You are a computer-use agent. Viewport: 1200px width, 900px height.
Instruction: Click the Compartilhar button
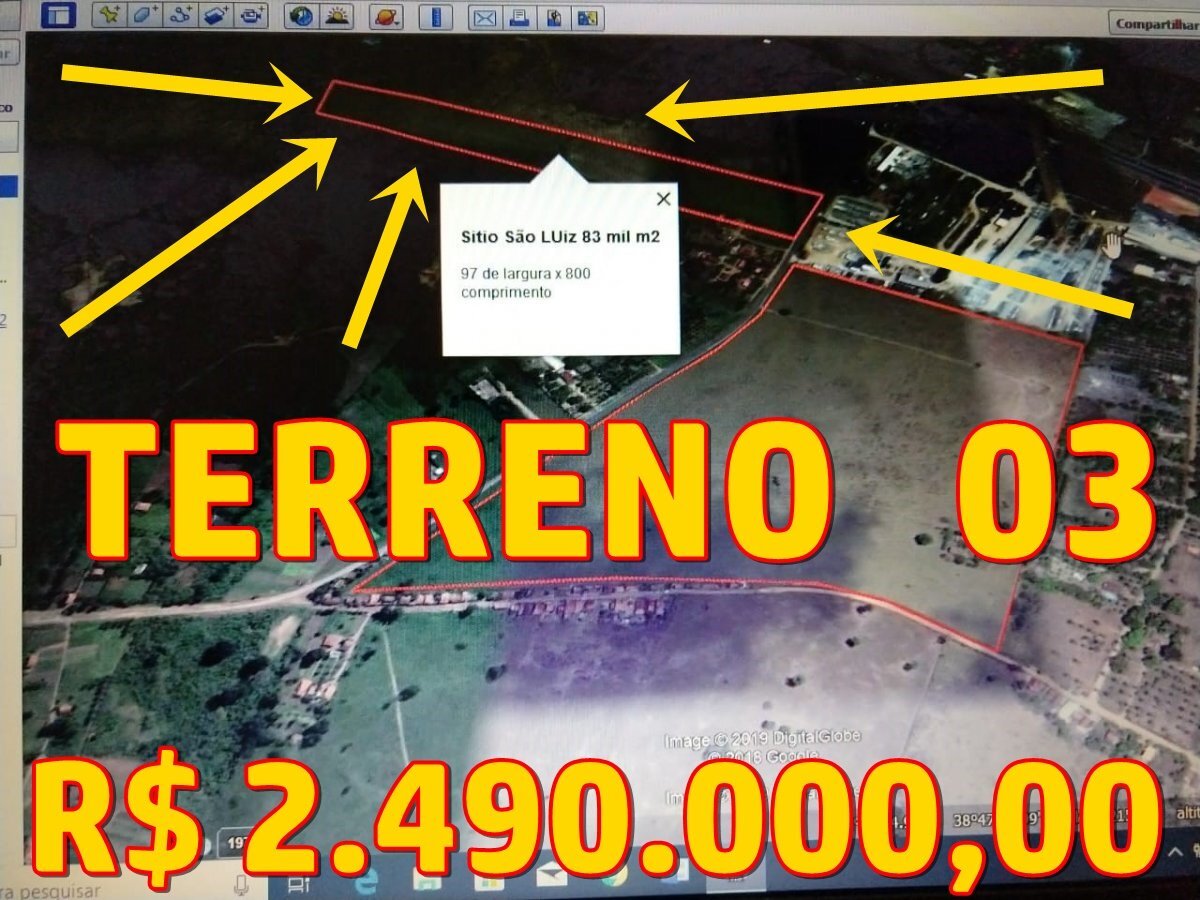[x=1156, y=23]
